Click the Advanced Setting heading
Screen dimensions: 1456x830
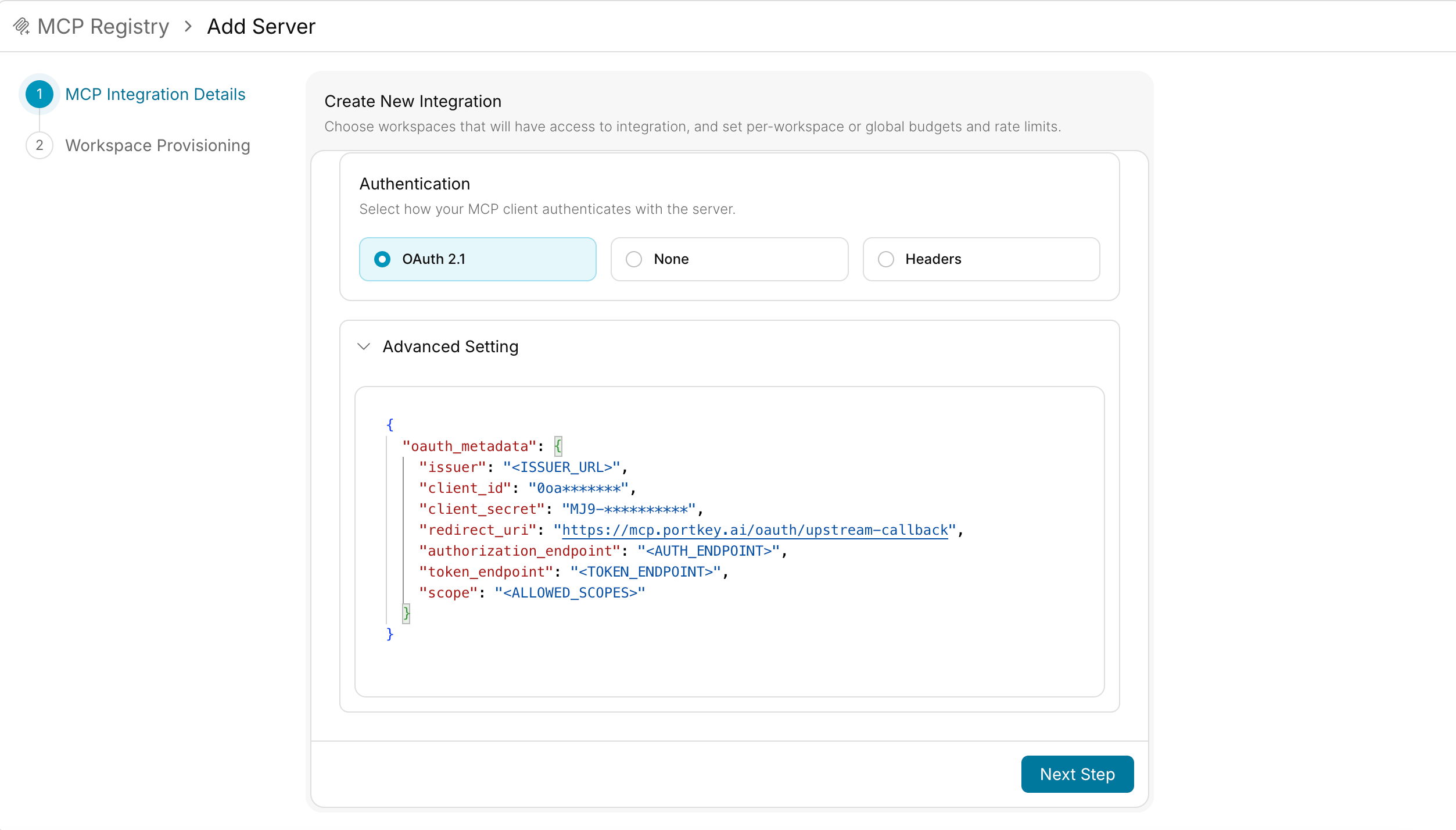pyautogui.click(x=450, y=346)
